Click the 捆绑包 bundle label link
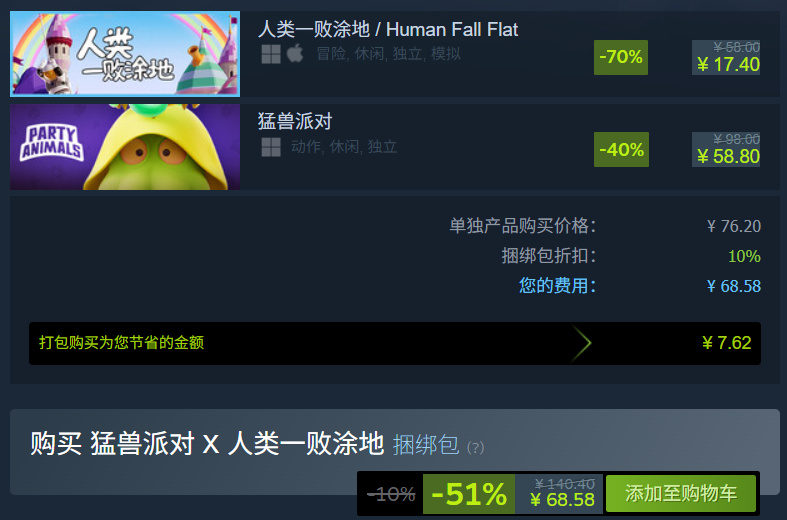Image resolution: width=787 pixels, height=520 pixels. coord(426,445)
